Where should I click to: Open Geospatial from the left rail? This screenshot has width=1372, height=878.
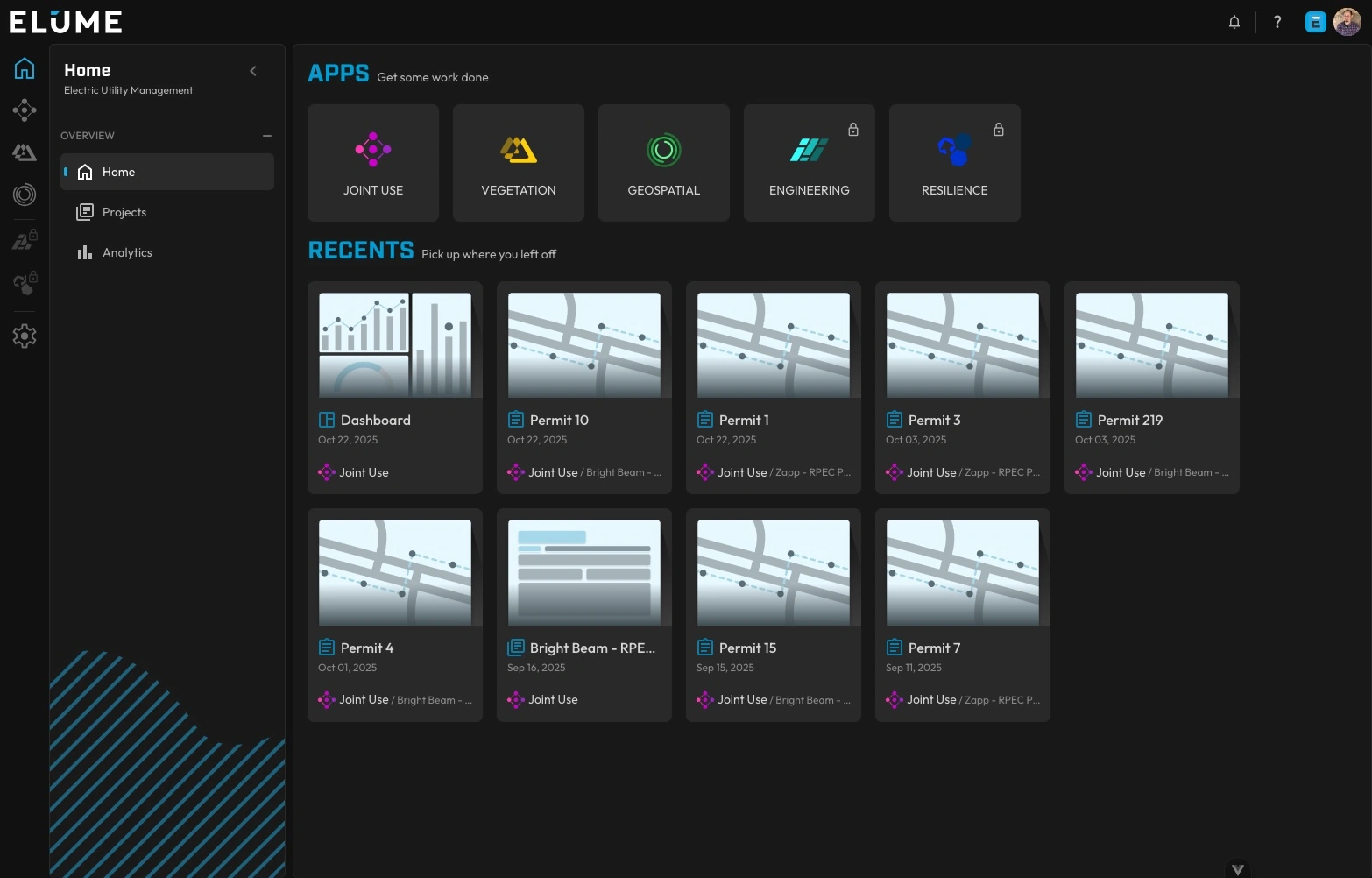pos(25,195)
